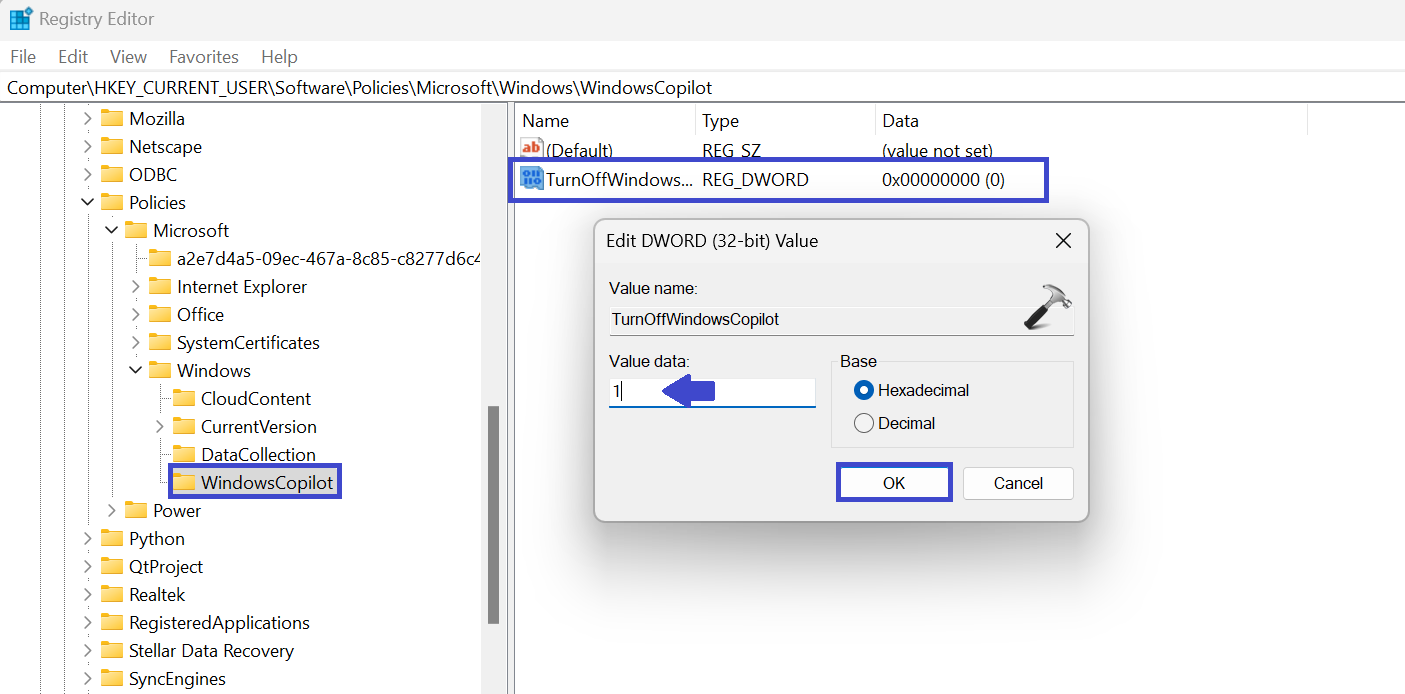The width and height of the screenshot is (1405, 694).
Task: Click the (Default) string value icon
Action: point(532,150)
